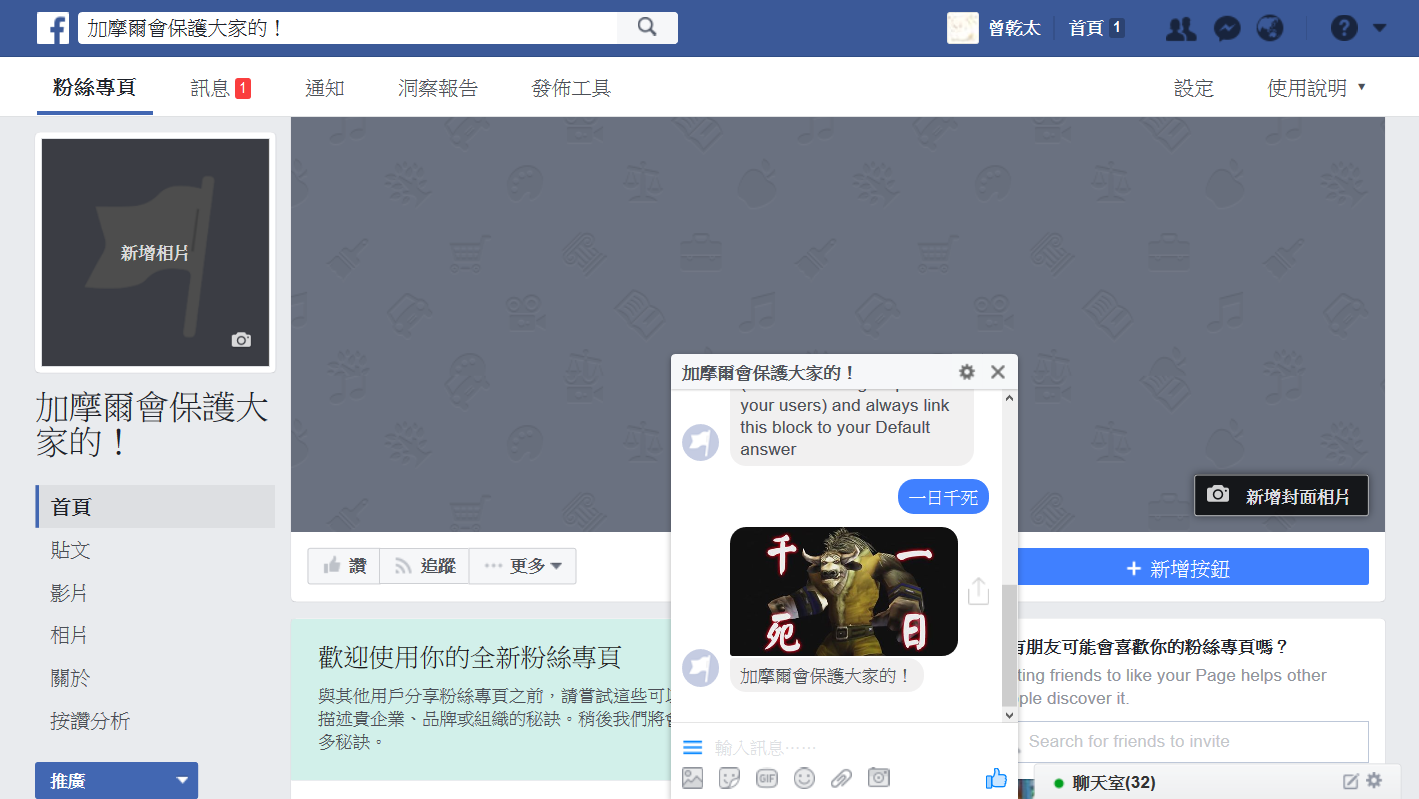The height and width of the screenshot is (799, 1419).
Task: Open the GIF picker icon
Action: click(x=767, y=778)
